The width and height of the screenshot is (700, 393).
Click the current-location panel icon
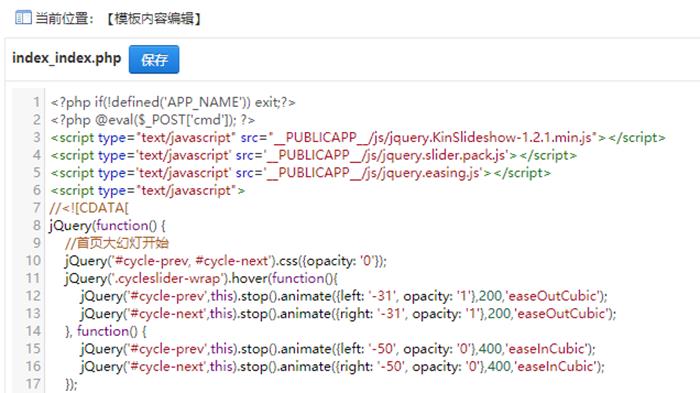tap(23, 18)
